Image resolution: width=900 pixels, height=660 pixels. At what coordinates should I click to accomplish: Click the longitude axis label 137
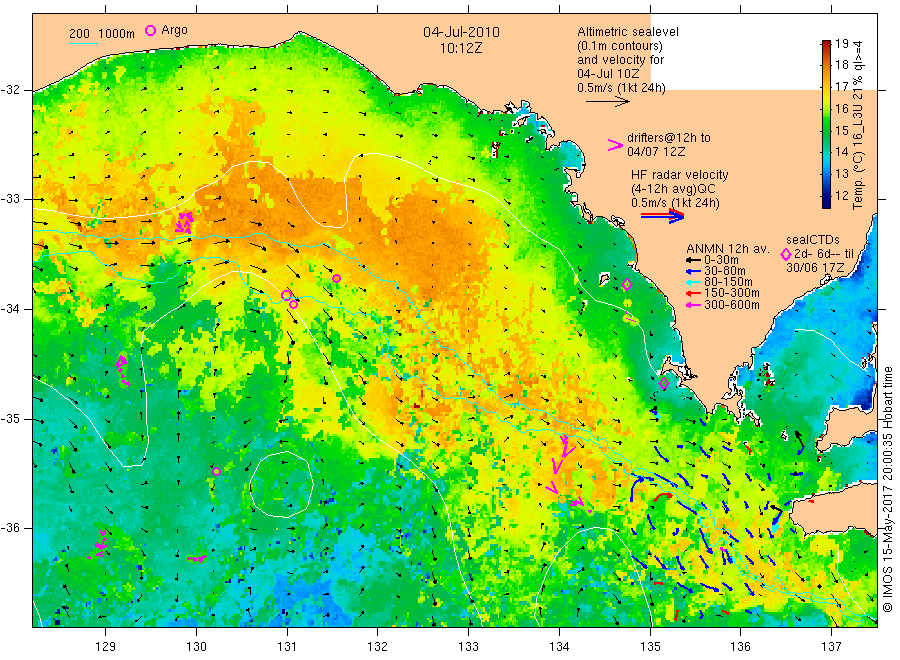(831, 647)
